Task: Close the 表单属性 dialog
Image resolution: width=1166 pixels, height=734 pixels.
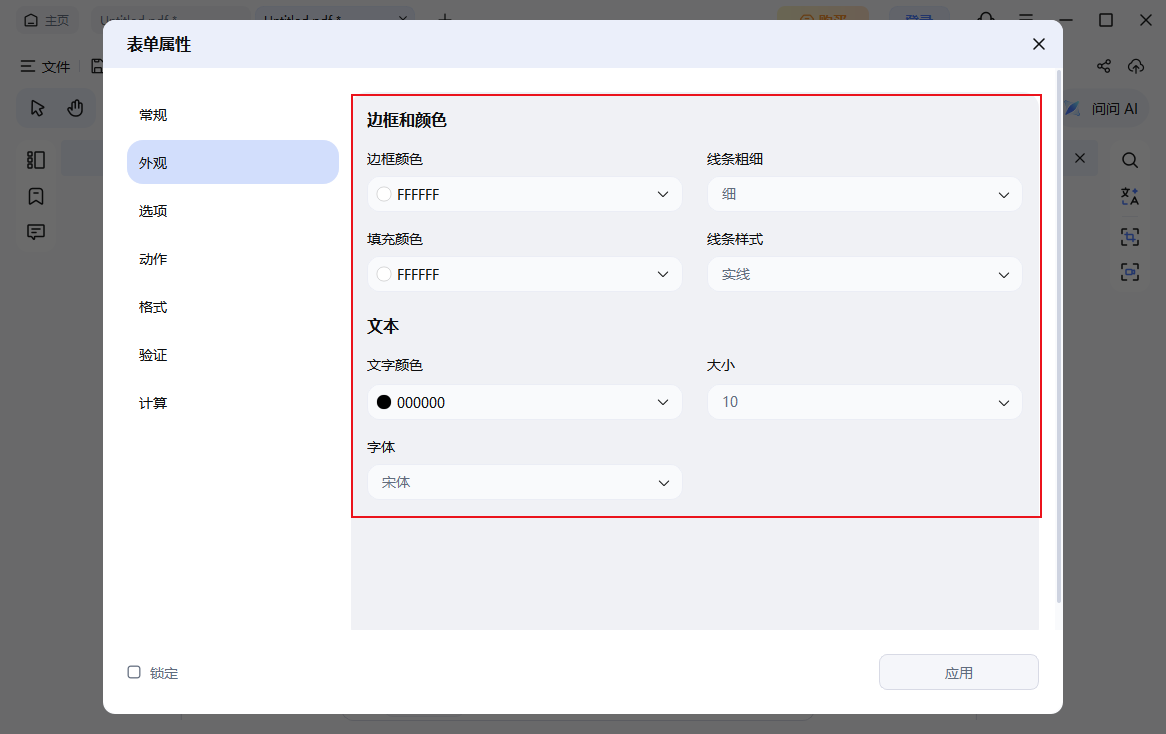Action: pyautogui.click(x=1038, y=45)
